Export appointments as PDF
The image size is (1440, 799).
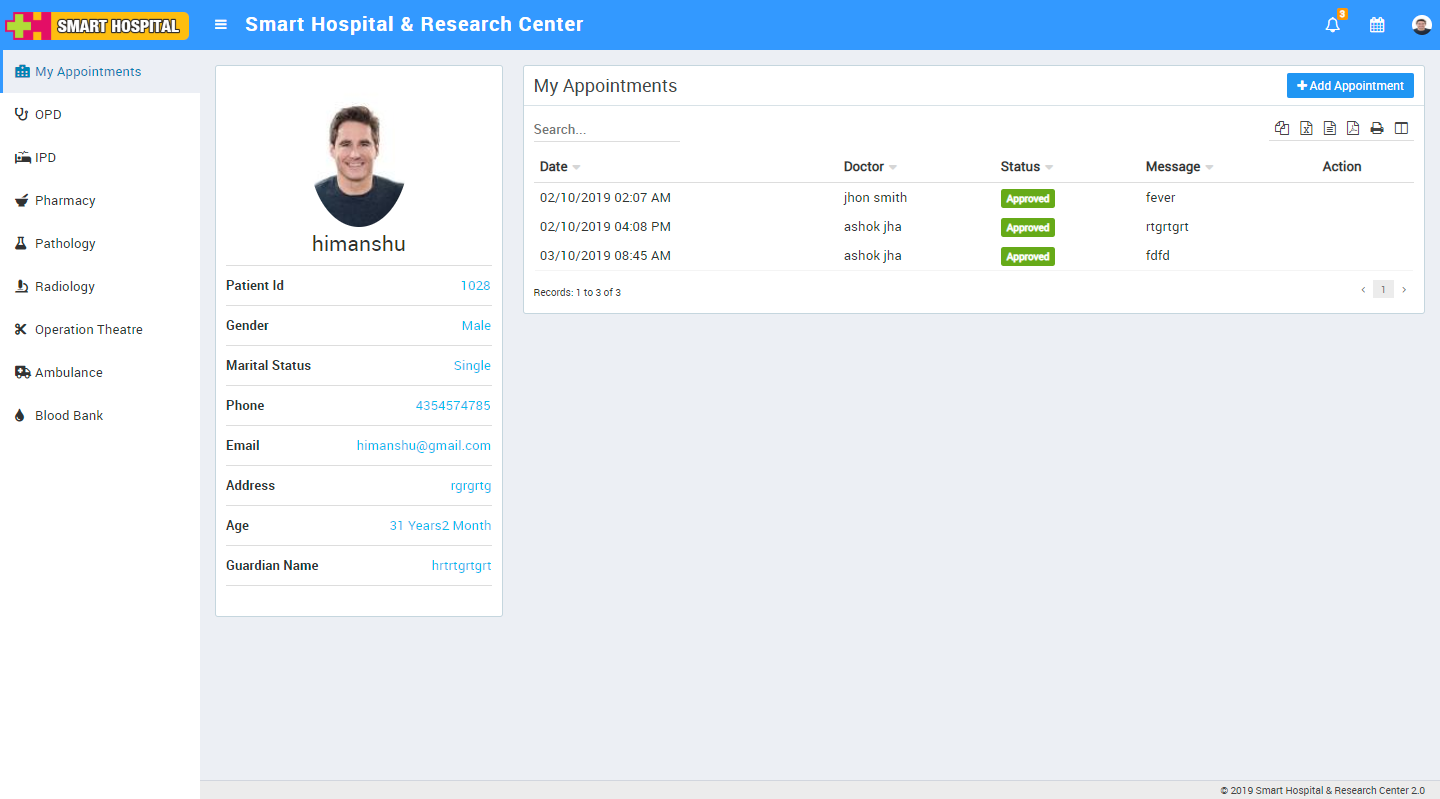click(1353, 128)
